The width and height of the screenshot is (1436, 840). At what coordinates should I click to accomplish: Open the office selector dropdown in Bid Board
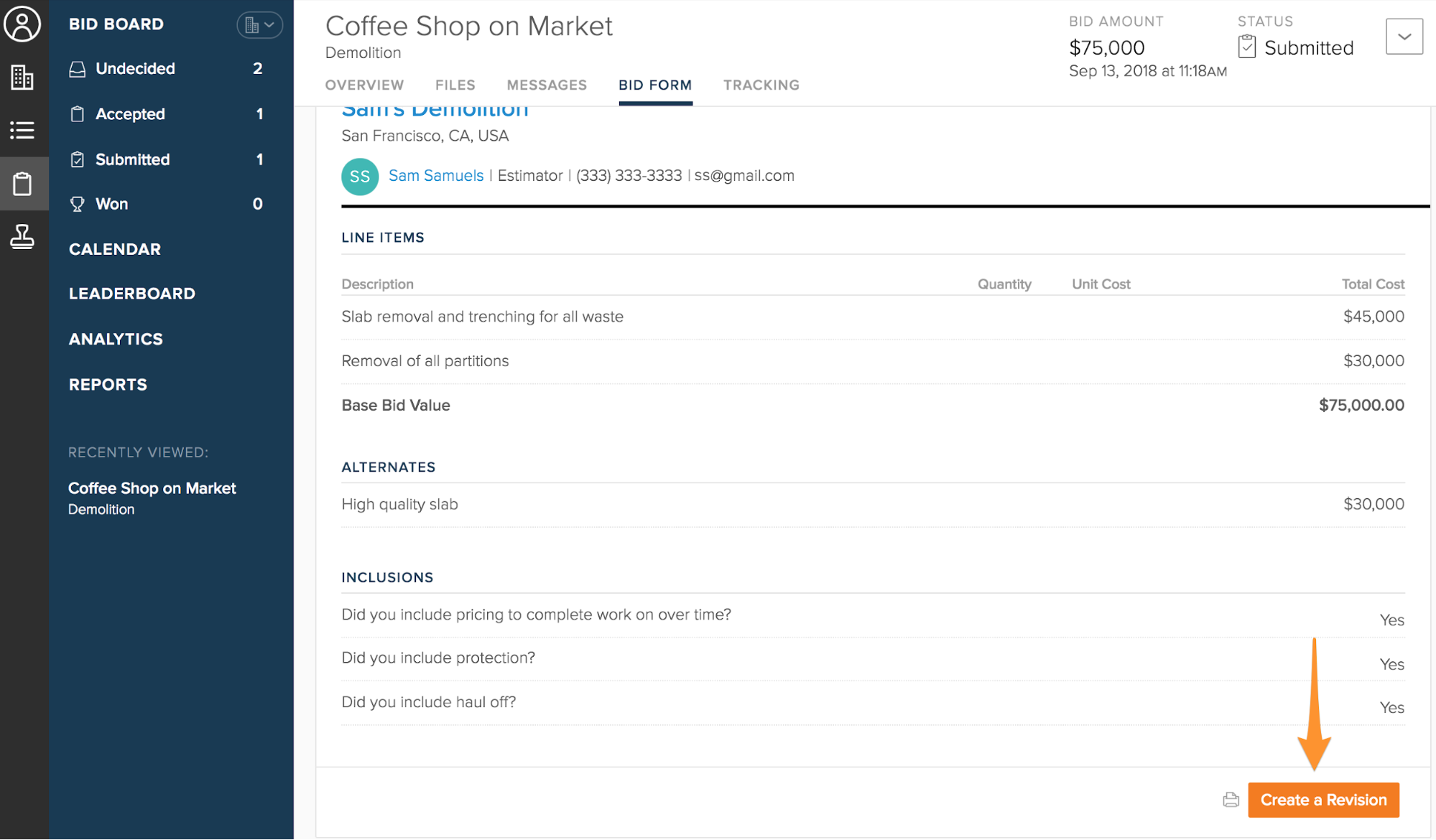click(x=259, y=25)
